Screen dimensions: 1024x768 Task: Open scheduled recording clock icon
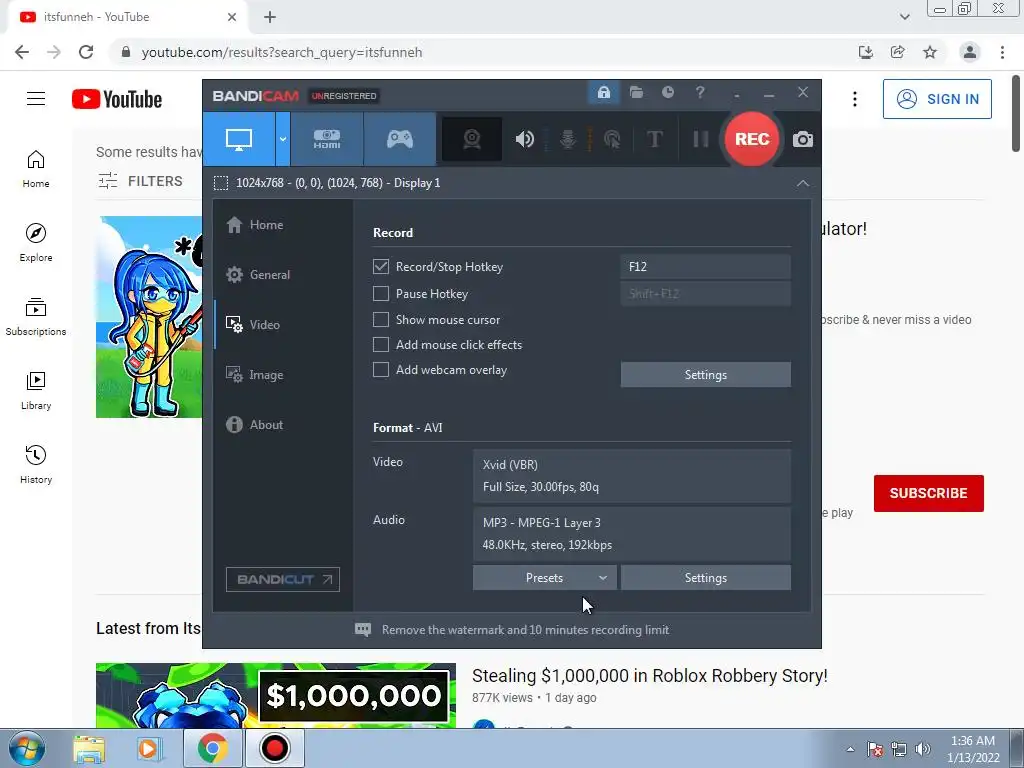[667, 93]
